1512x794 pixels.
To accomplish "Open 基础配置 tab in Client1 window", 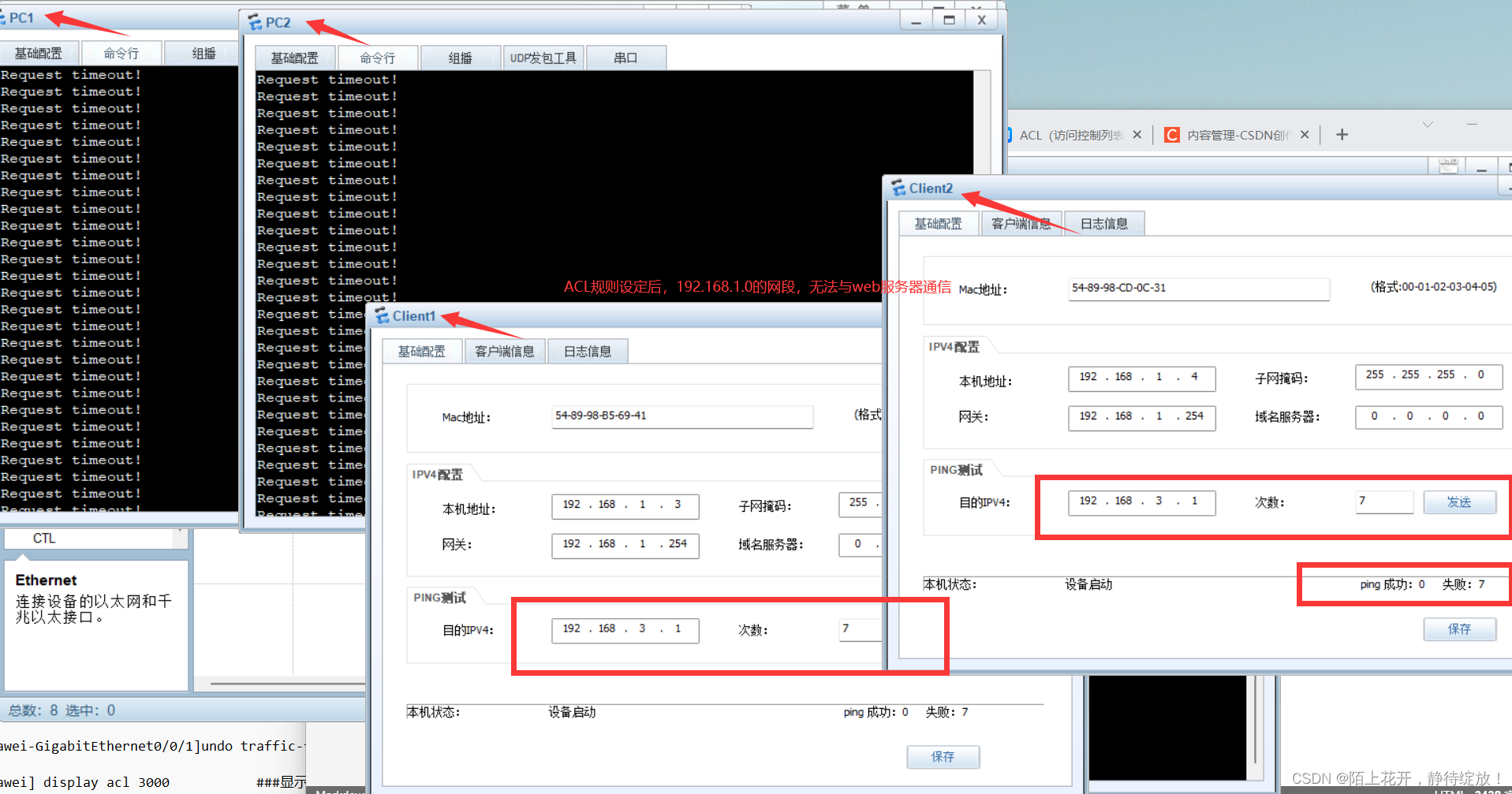I will point(422,352).
